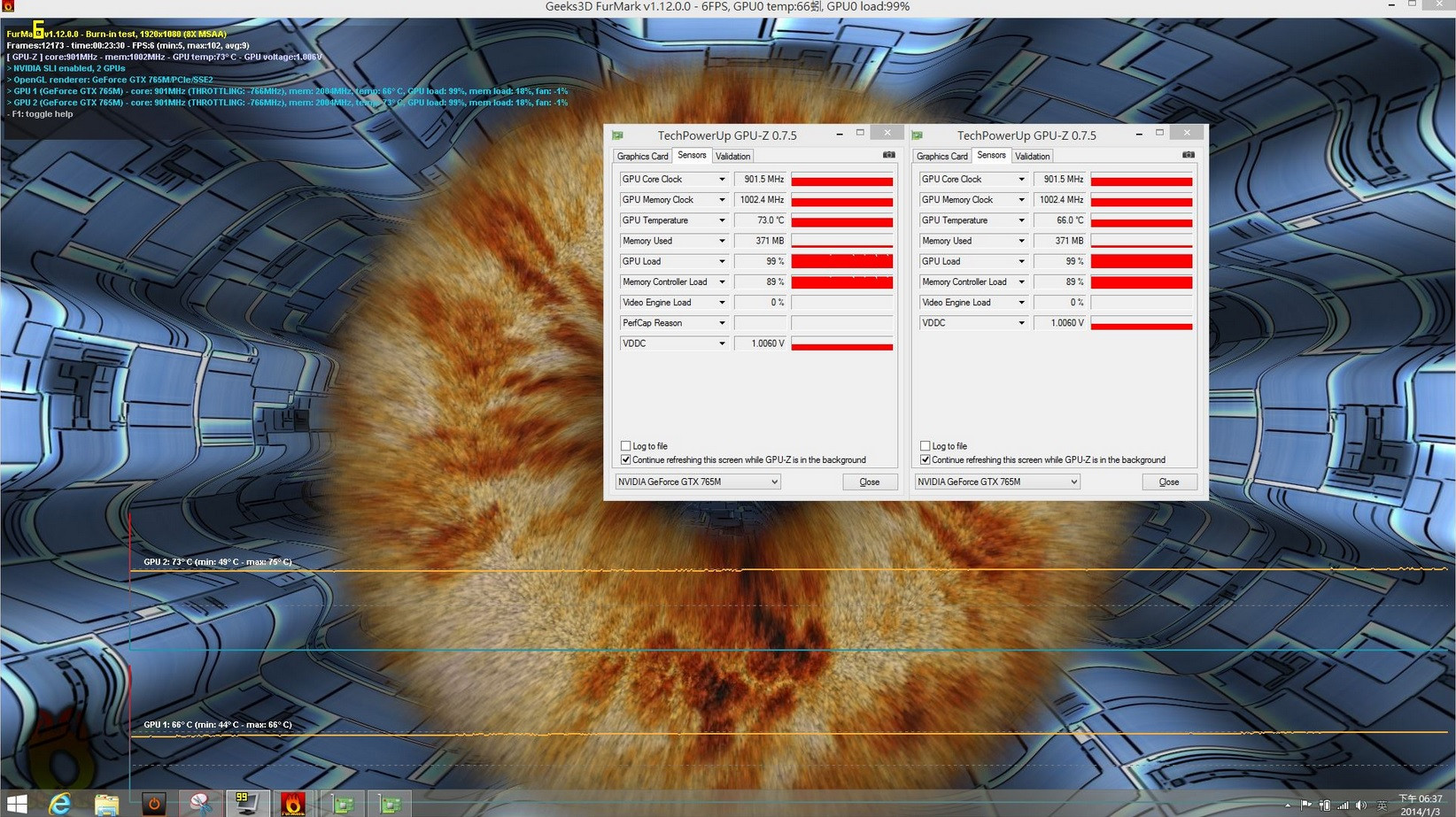Image resolution: width=1456 pixels, height=817 pixels.
Task: Click the 1.0060 V VDDC value in the 73.0 °C window
Action: [x=761, y=343]
